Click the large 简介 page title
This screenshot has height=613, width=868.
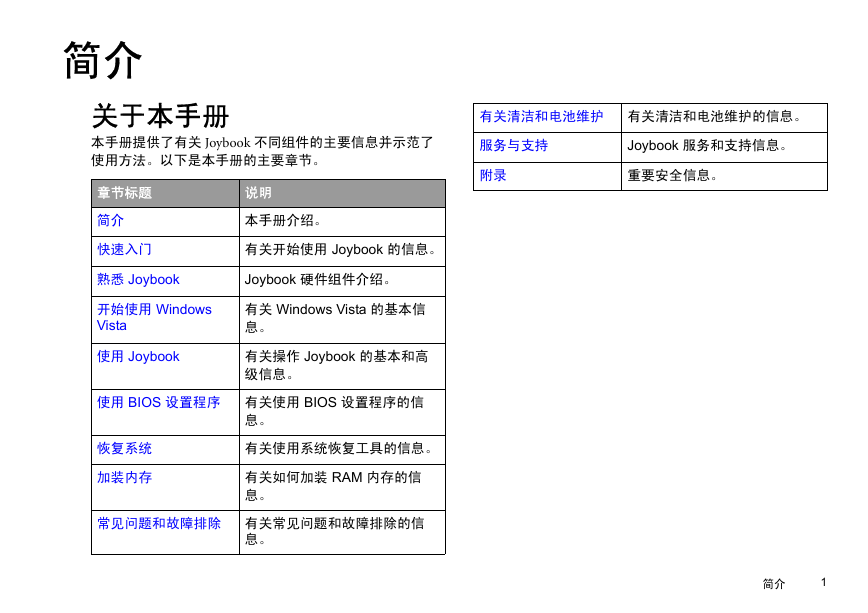[103, 60]
